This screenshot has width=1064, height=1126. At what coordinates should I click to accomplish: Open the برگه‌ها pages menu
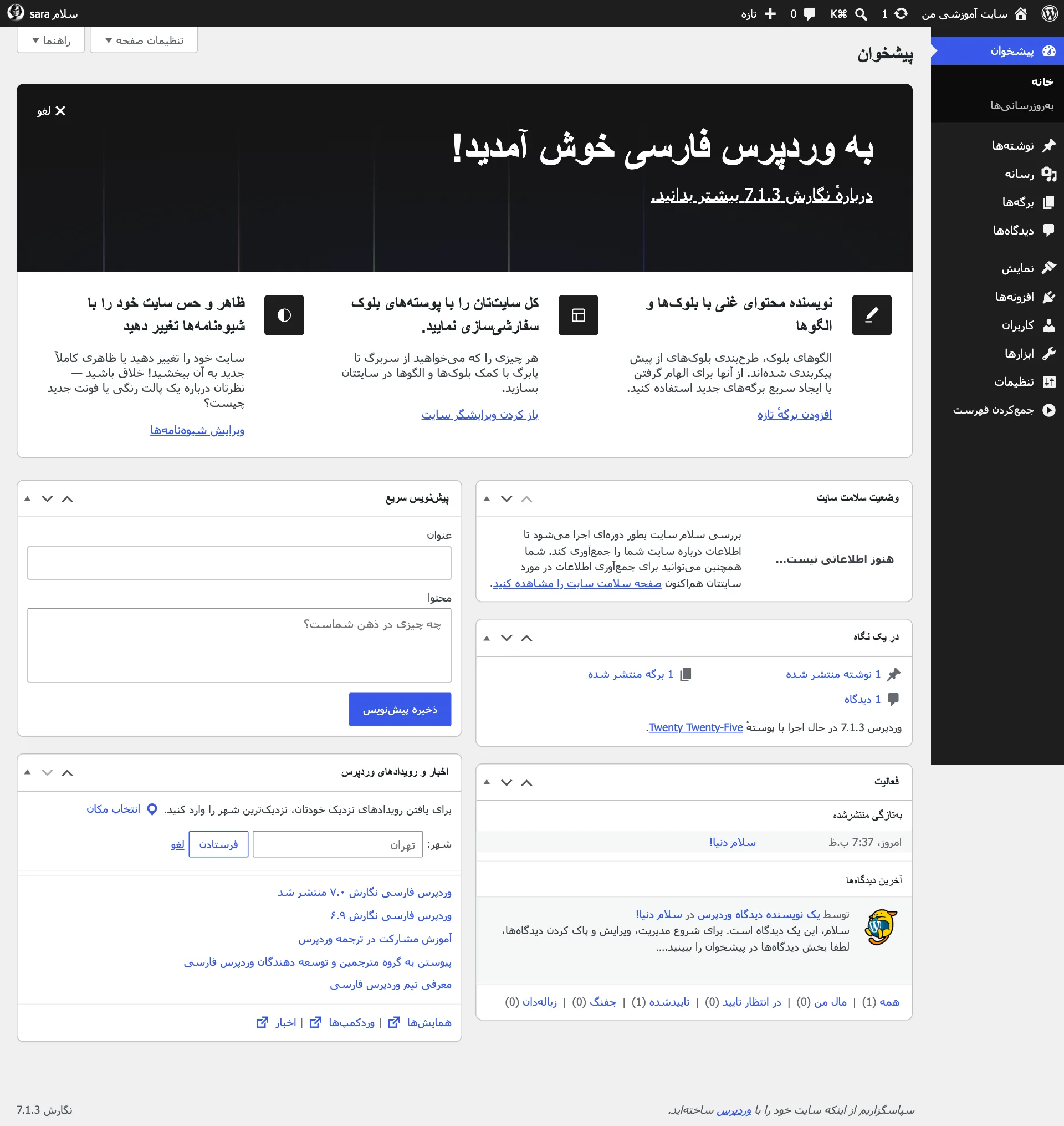click(997, 202)
